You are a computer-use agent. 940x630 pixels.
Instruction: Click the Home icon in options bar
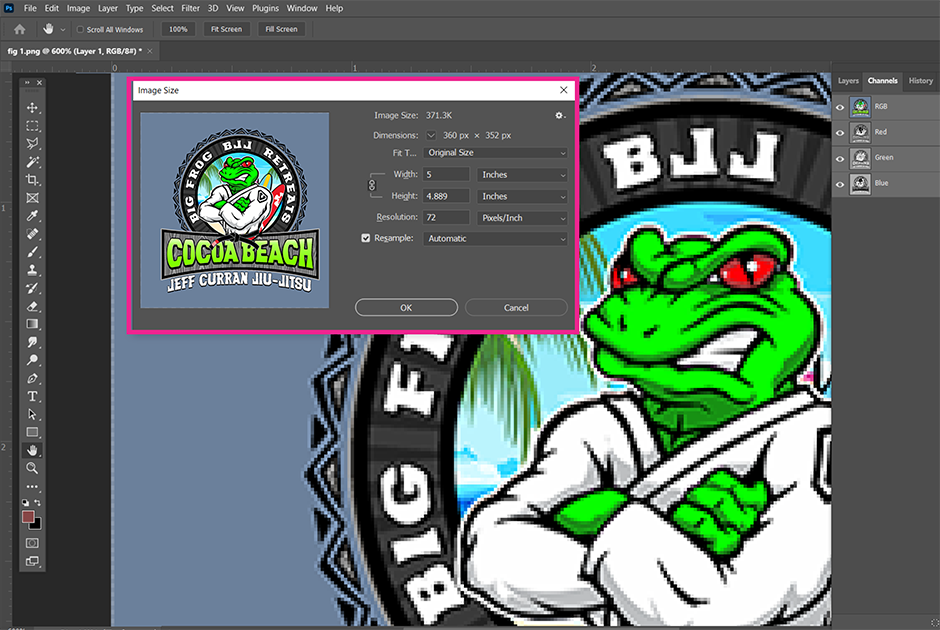pos(20,29)
